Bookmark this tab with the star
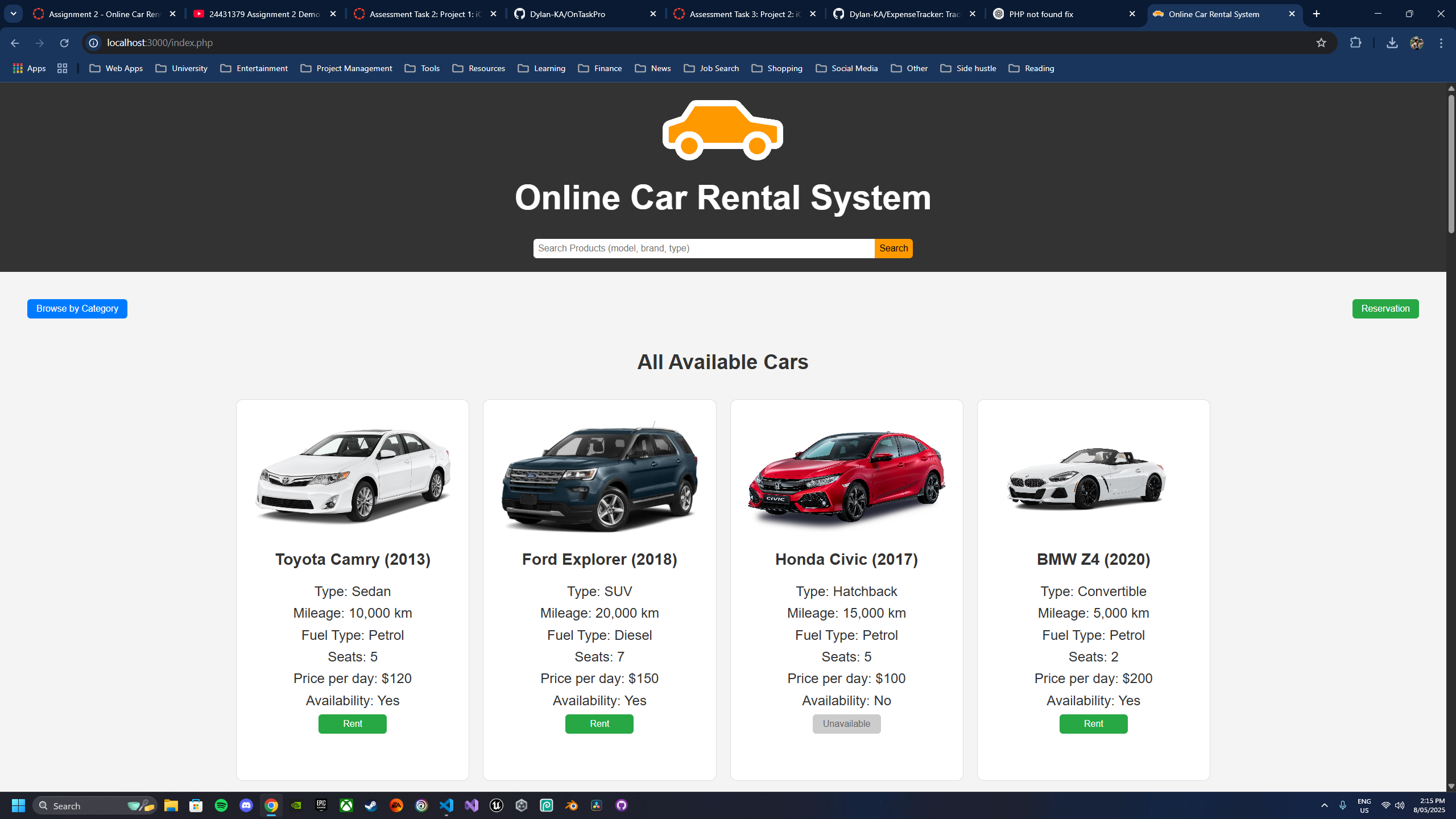The height and width of the screenshot is (819, 1456). click(x=1321, y=43)
